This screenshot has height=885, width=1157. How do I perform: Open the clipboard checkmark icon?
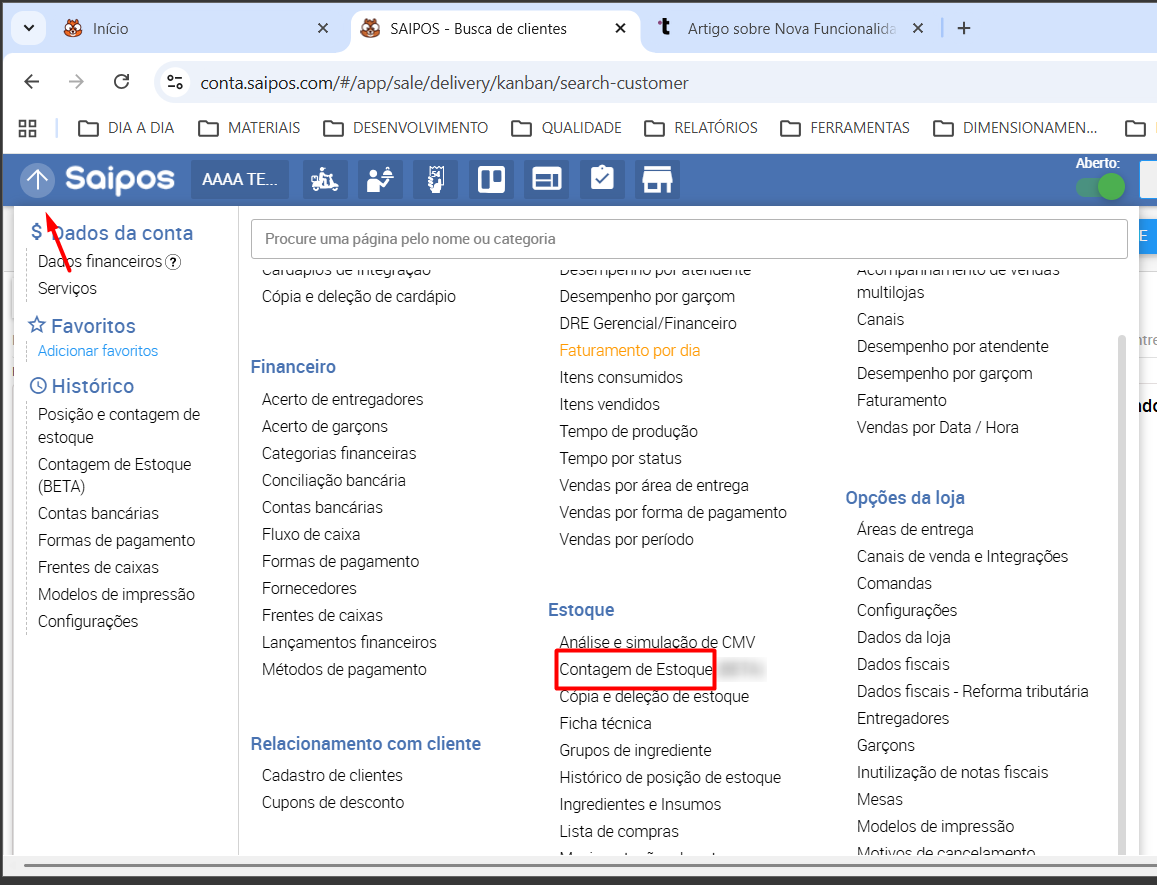tap(602, 179)
